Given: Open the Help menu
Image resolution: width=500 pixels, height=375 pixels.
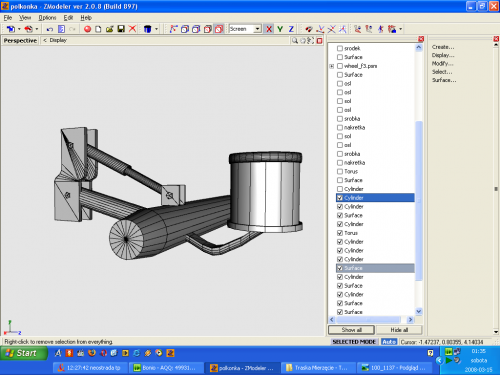Looking at the screenshot, I should point(86,18).
